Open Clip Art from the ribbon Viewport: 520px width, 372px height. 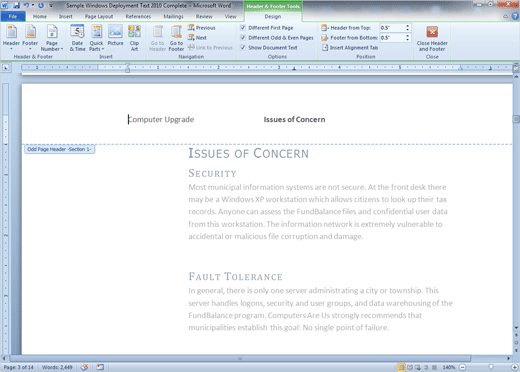[x=134, y=38]
